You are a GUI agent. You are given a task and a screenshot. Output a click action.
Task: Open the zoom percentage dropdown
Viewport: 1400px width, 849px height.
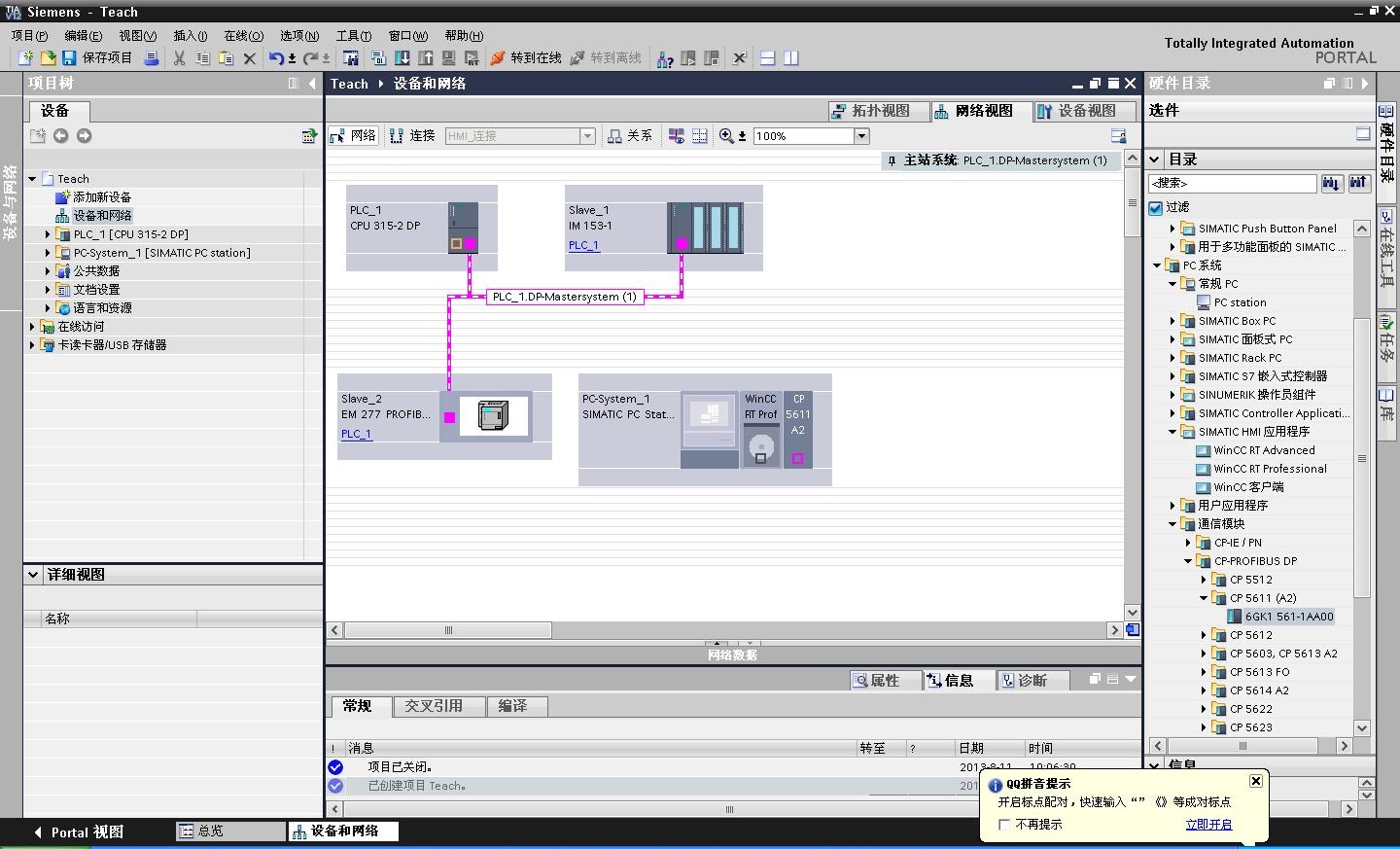pos(861,136)
